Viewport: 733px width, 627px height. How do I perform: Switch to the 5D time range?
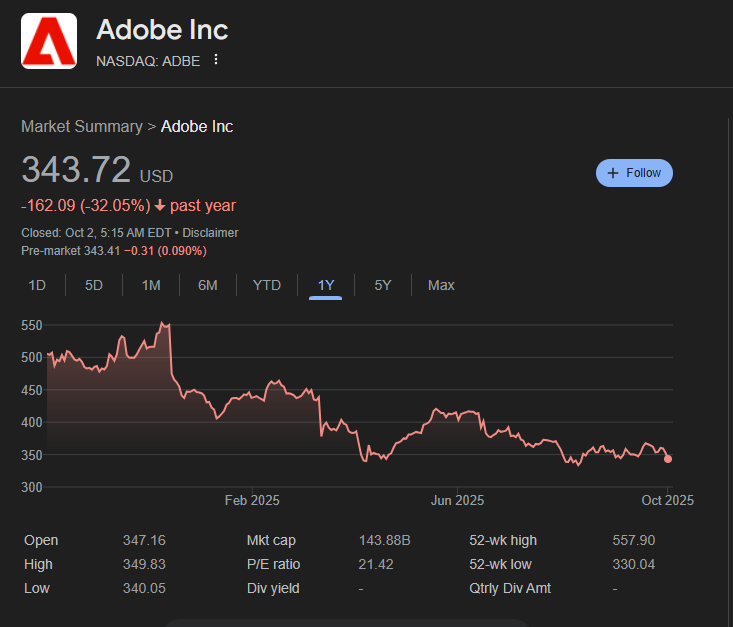(x=94, y=285)
